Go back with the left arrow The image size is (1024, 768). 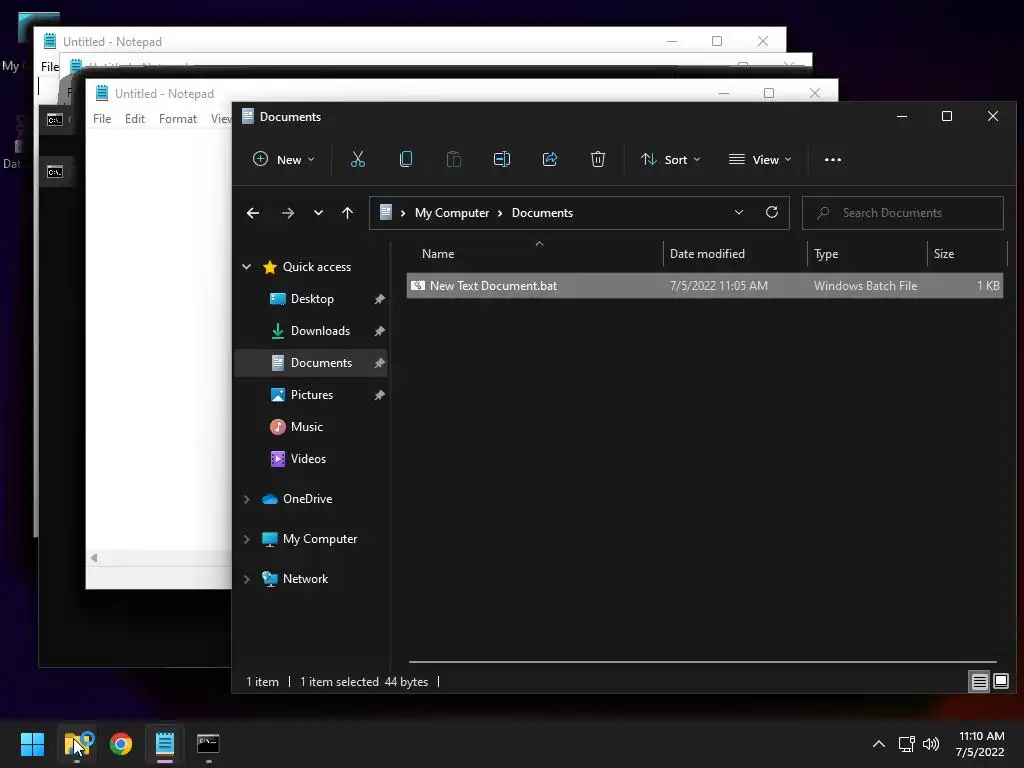253,213
